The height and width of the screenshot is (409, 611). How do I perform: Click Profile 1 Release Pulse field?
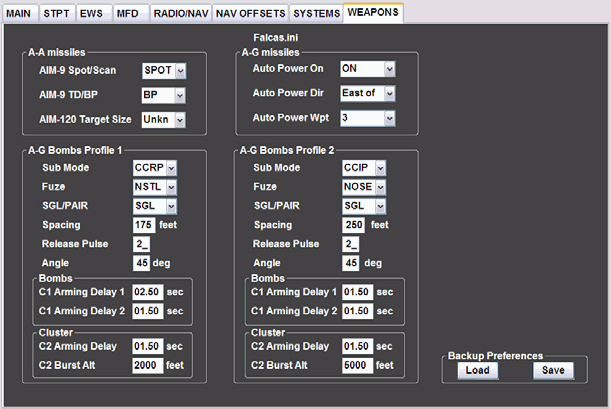click(144, 244)
